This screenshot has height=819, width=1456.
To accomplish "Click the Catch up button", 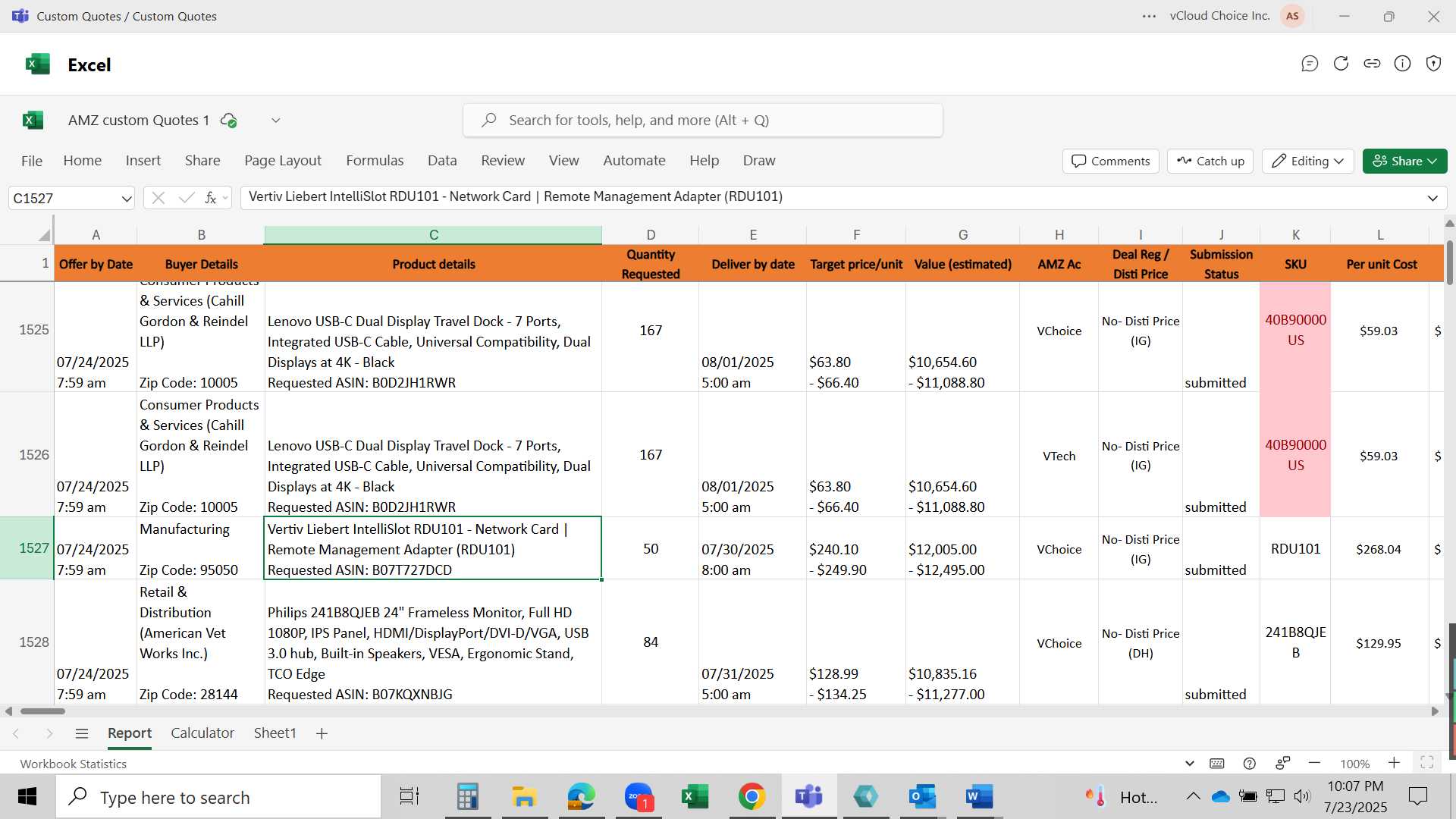I will point(1210,161).
